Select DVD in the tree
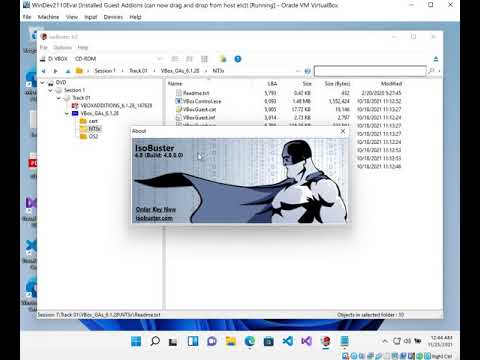The height and width of the screenshot is (360, 480). 61,82
